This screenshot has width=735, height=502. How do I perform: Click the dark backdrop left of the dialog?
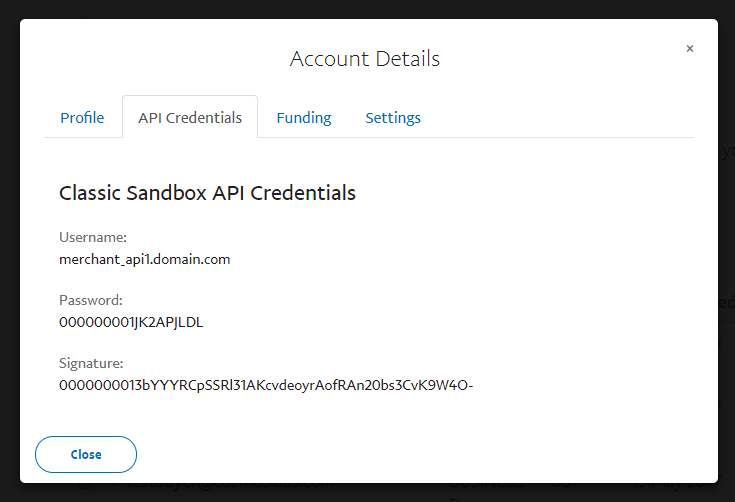[x=9, y=250]
